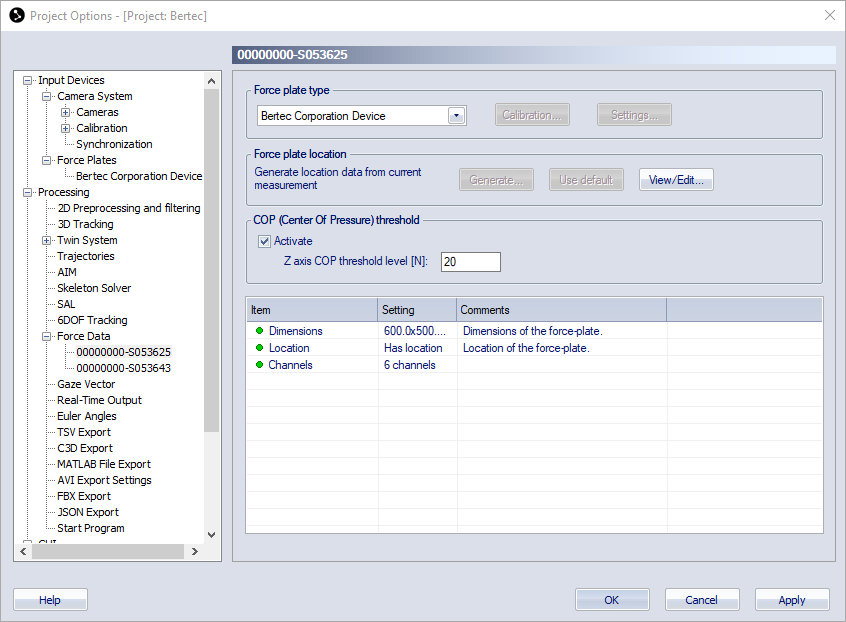Click the green dot beside Dimensions
846x622 pixels.
click(259, 331)
